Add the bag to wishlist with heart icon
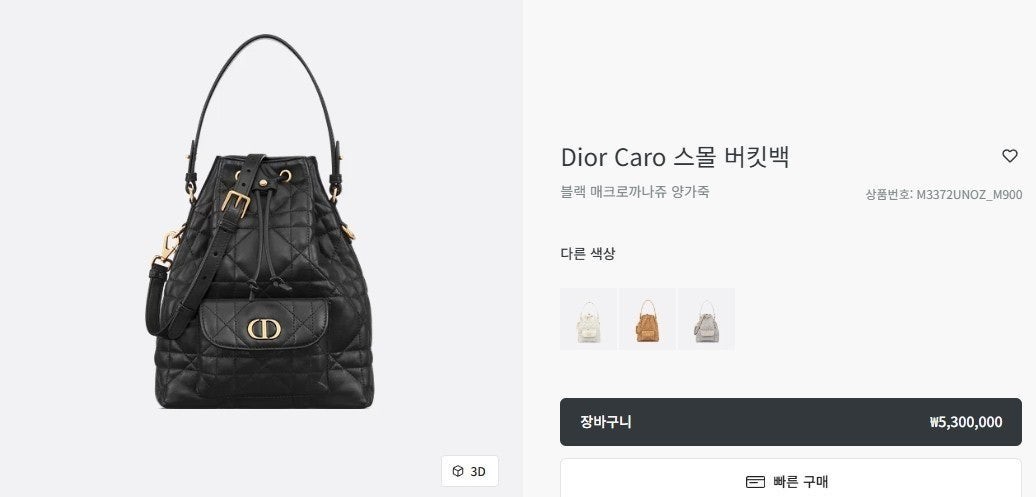This screenshot has width=1036, height=497. (1010, 156)
